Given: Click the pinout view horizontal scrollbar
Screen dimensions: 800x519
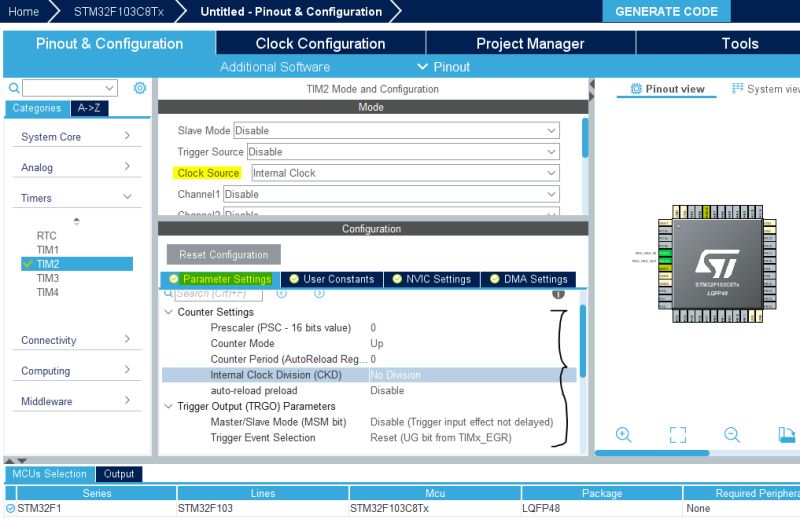Looking at the screenshot, I should pos(652,453).
